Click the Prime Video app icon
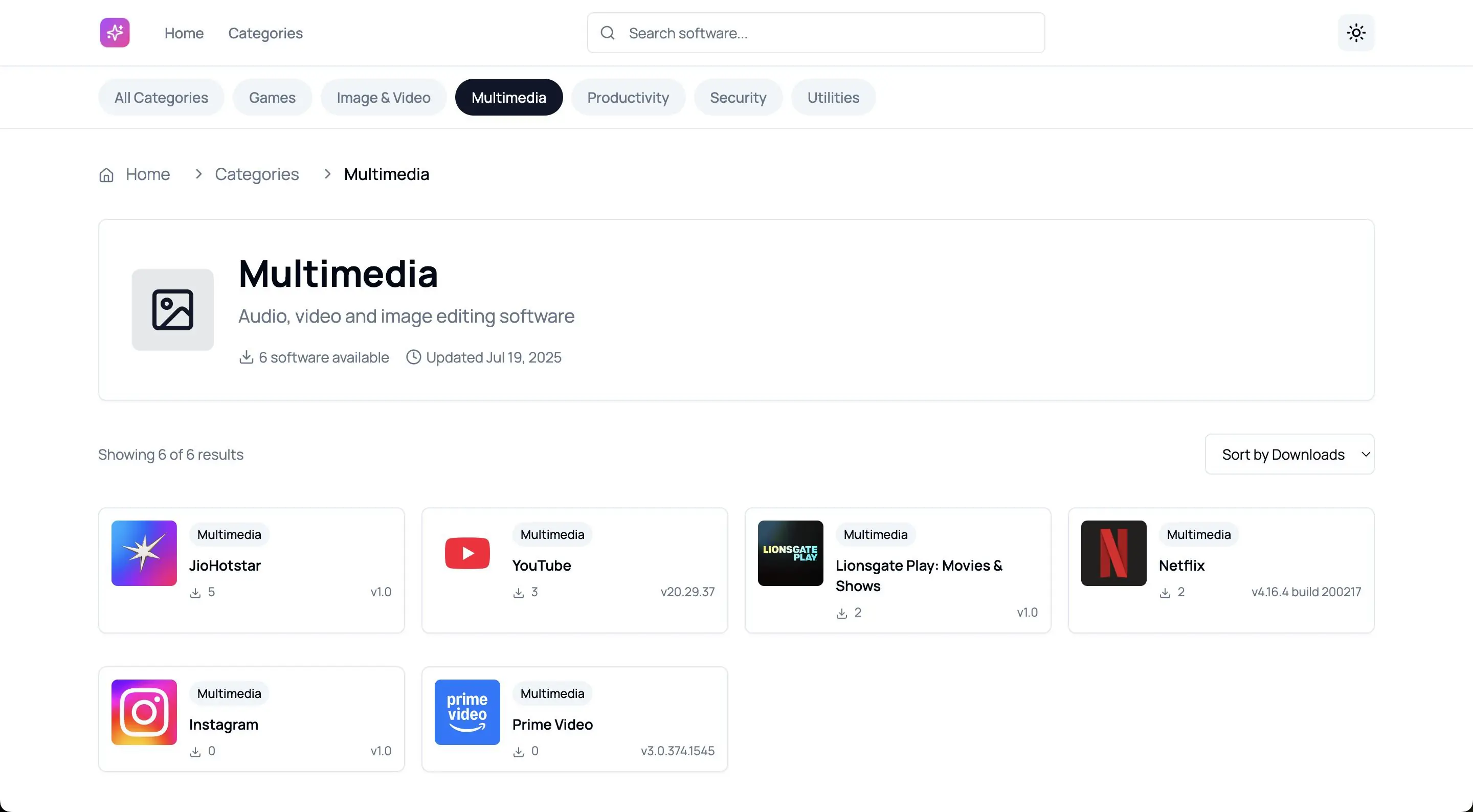The height and width of the screenshot is (812, 1473). (467, 712)
